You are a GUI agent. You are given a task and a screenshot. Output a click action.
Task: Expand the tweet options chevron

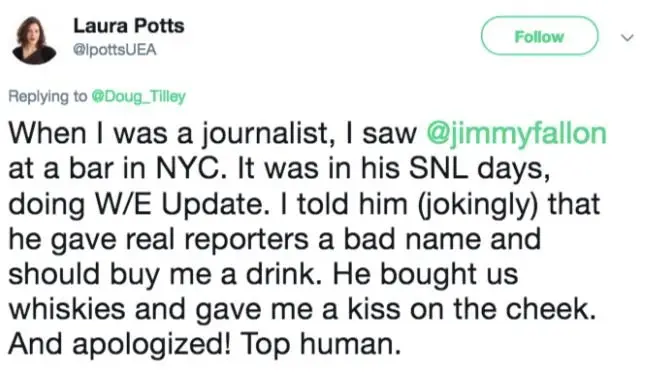pos(627,38)
